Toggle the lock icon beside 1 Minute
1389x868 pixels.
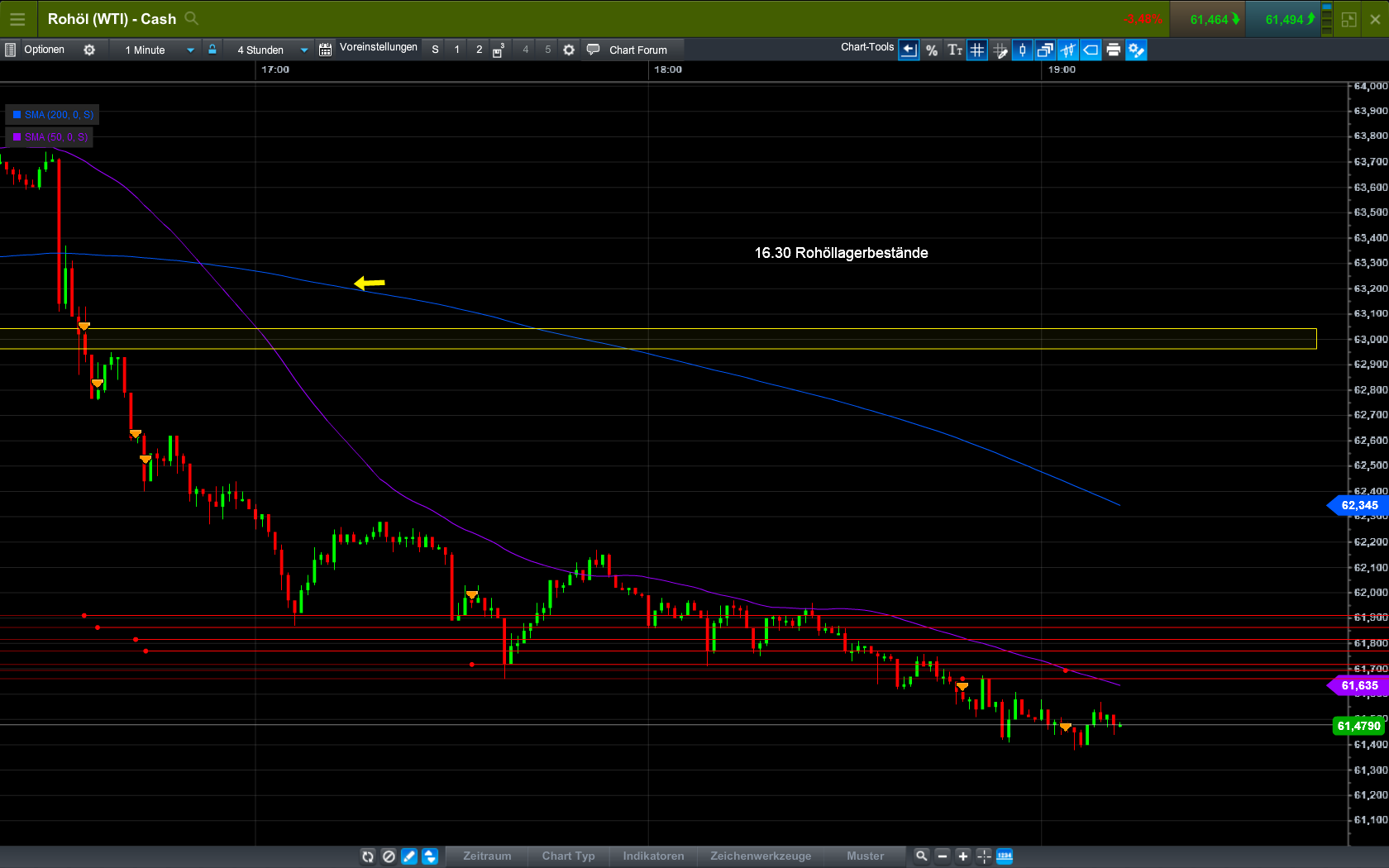coord(212,50)
